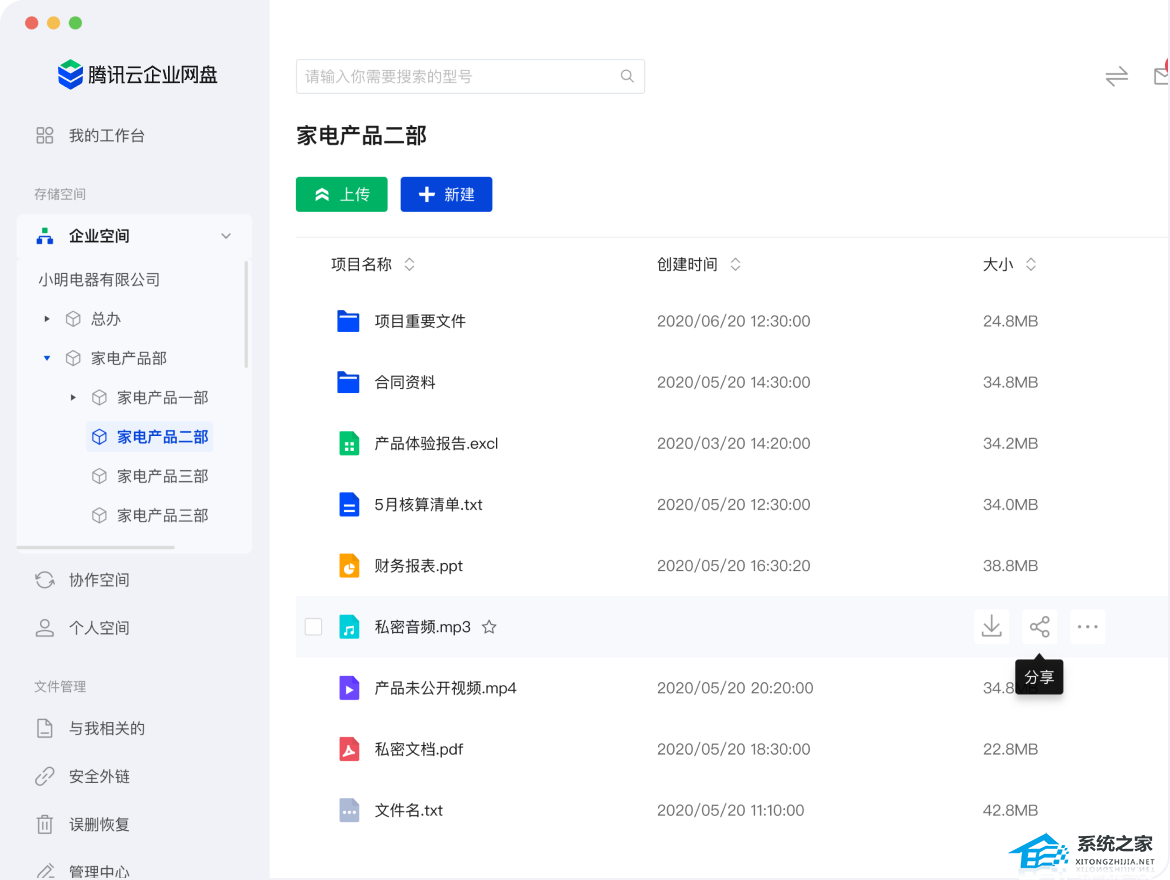
Task: Click the grey 文件名.txt file icon
Action: [x=349, y=811]
